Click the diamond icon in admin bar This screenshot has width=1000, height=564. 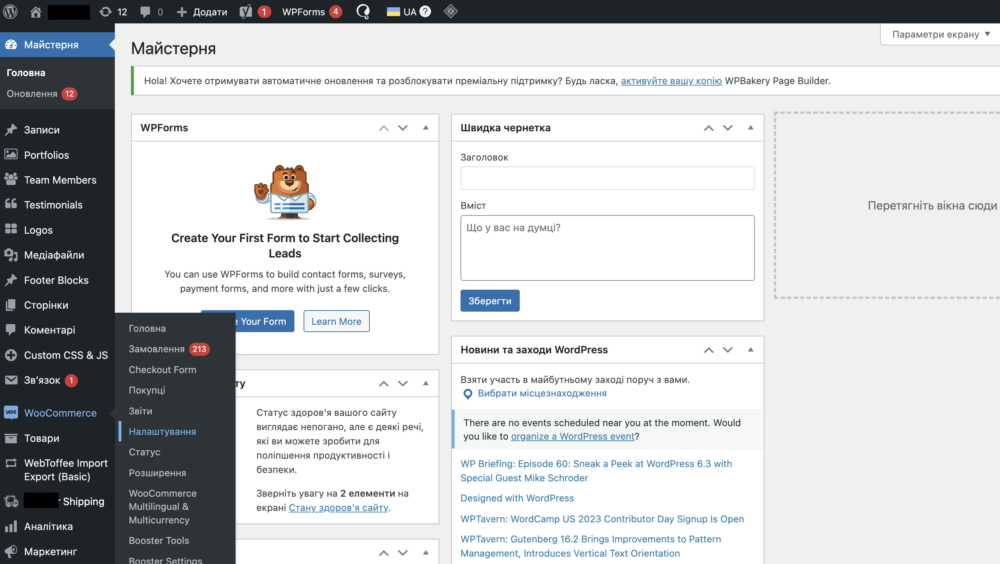451,11
